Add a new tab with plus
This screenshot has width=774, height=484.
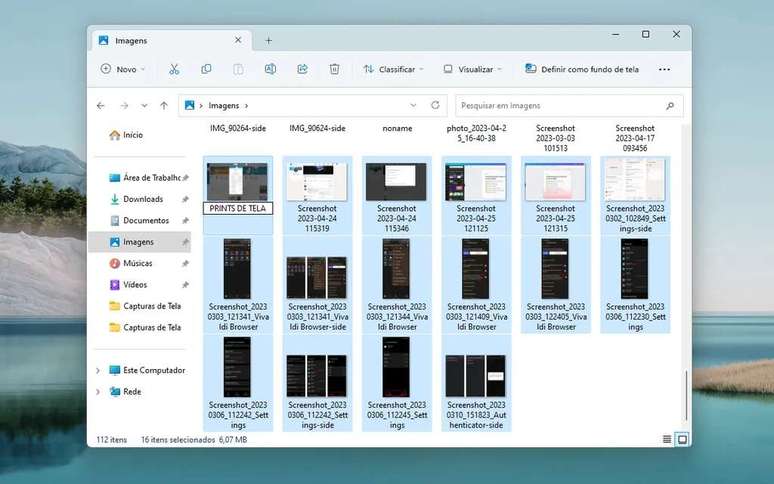point(269,40)
